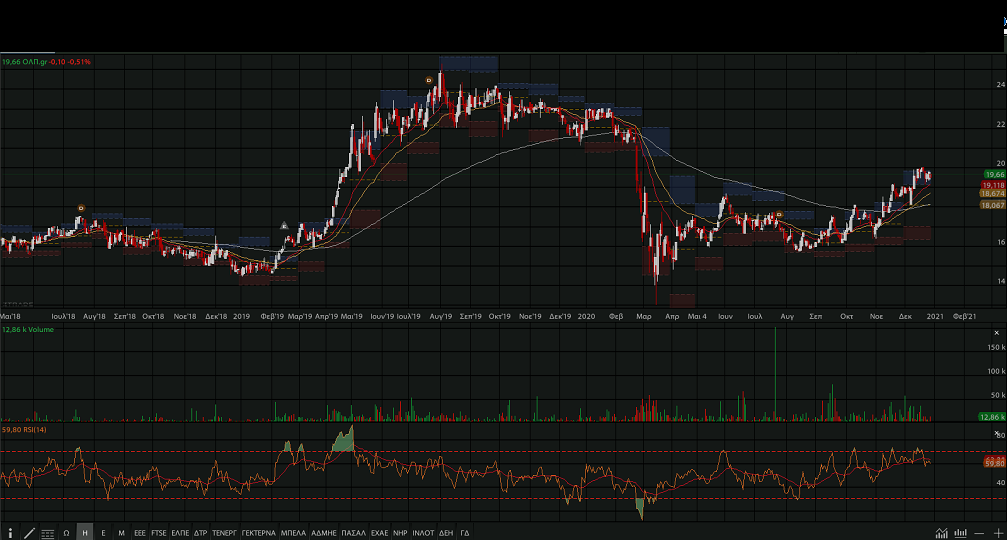Click the bar chart type icon
The width and height of the screenshot is (1007, 540).
960,533
